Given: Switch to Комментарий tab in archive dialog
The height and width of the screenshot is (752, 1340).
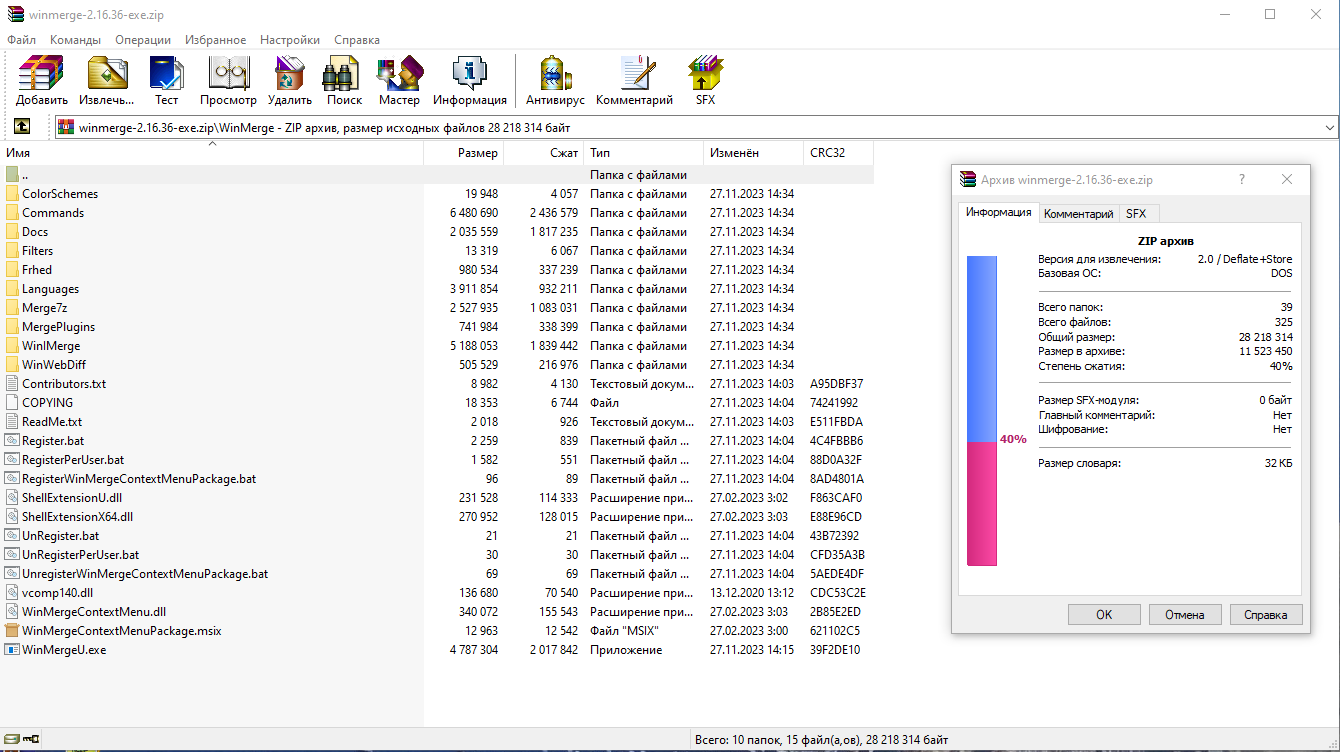Looking at the screenshot, I should click(1078, 214).
